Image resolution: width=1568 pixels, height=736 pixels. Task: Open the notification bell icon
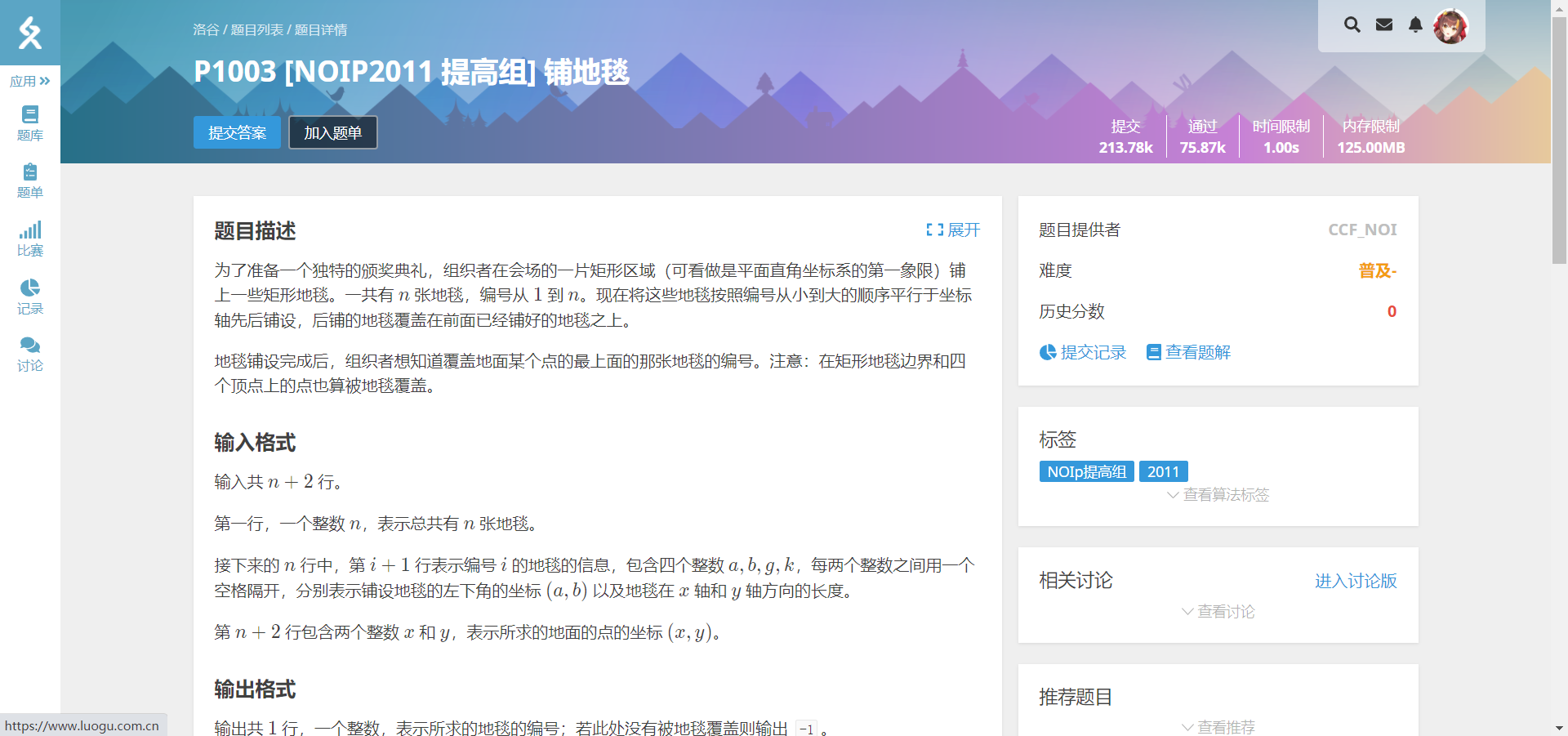click(x=1415, y=25)
